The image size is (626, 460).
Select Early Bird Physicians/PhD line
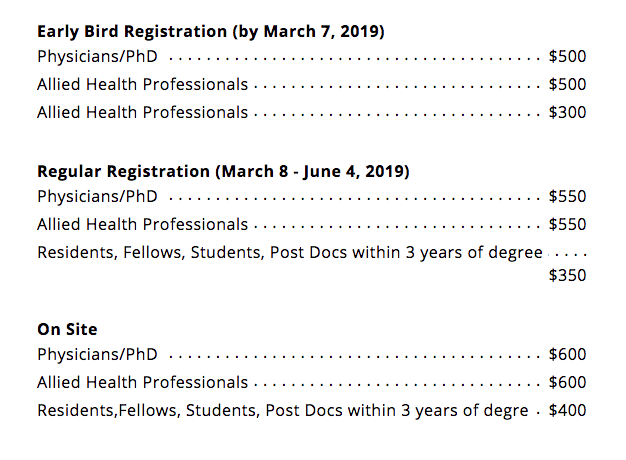(102, 57)
